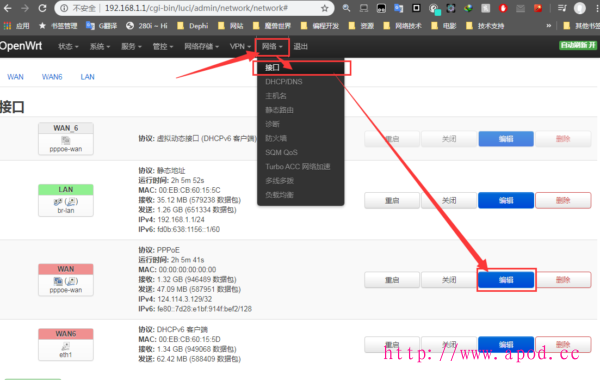Select 主机名 in the 网络 menu
The width and height of the screenshot is (600, 380).
click(301, 96)
